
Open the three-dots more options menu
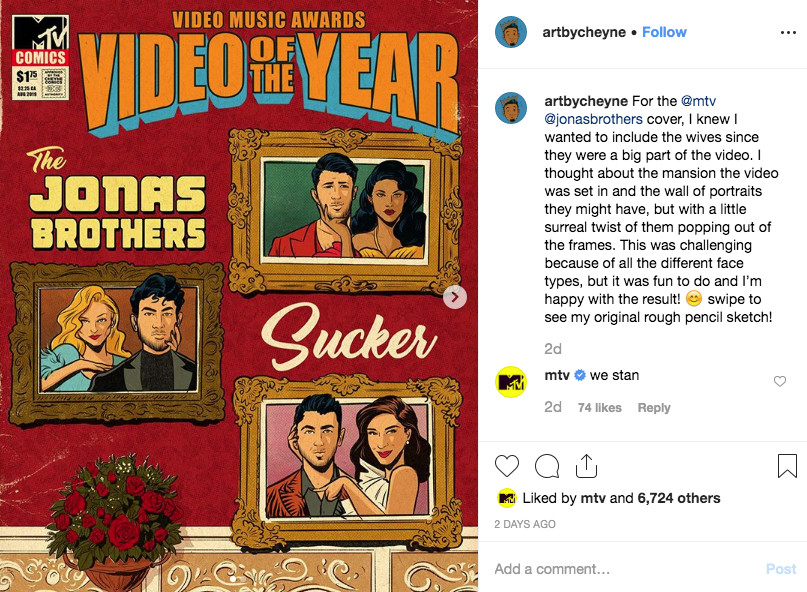click(788, 32)
